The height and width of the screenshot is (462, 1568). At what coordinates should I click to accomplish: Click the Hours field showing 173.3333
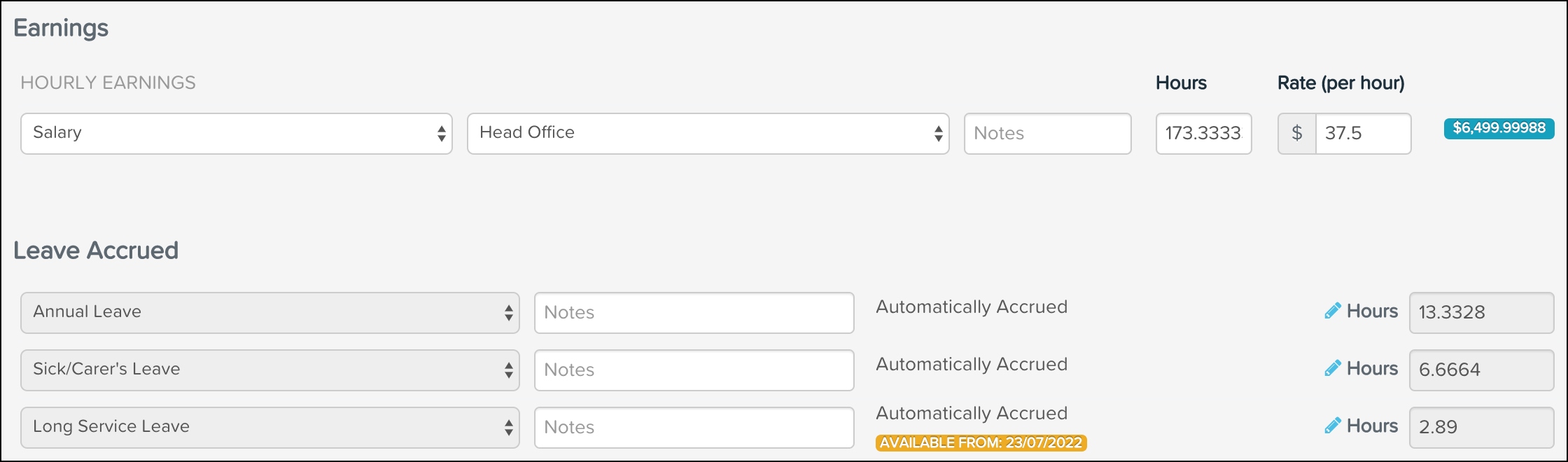coord(1203,133)
